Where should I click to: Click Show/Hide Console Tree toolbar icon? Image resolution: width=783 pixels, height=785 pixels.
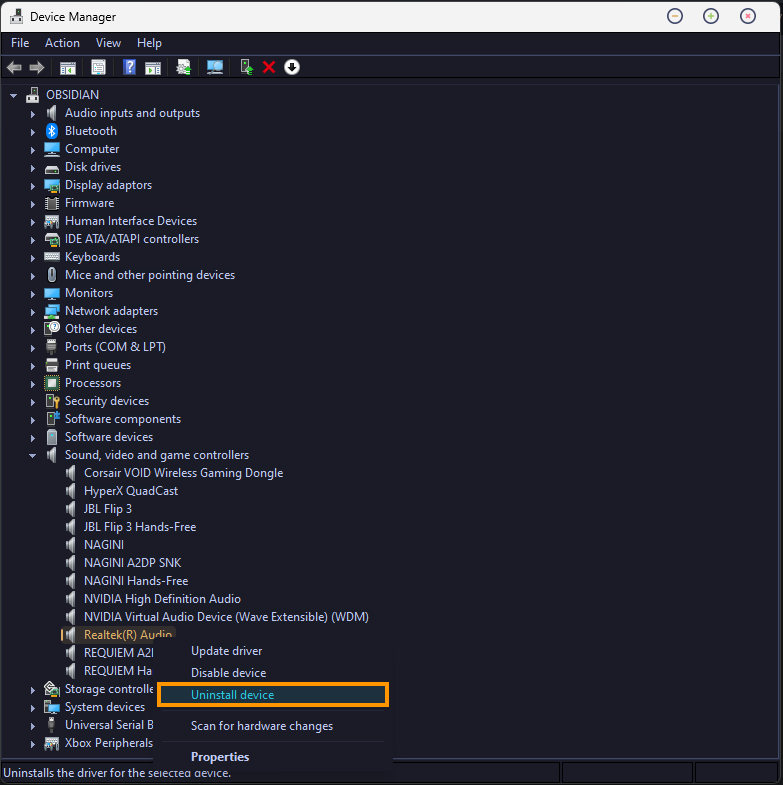68,67
